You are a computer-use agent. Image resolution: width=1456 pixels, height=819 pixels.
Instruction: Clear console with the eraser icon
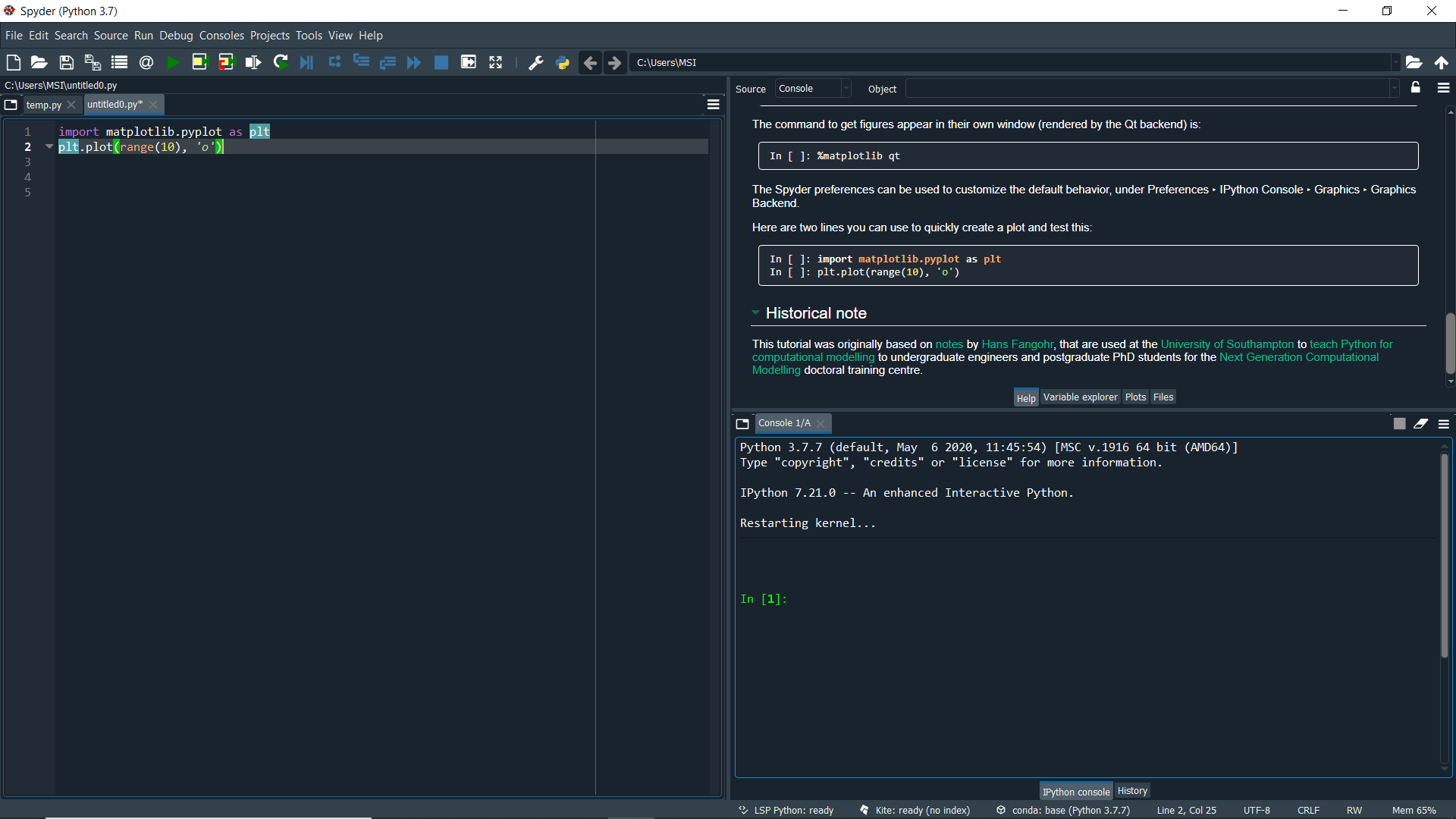[x=1420, y=424]
